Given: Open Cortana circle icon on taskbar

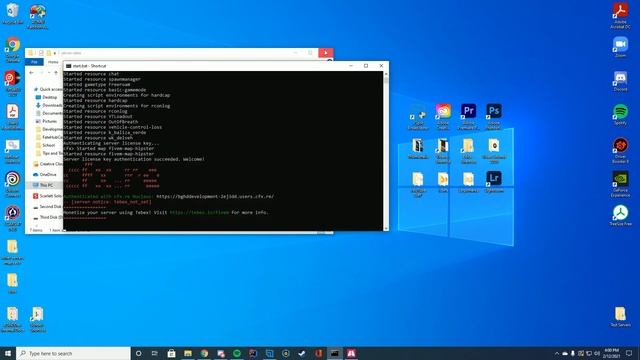Looking at the screenshot, I should [138, 353].
